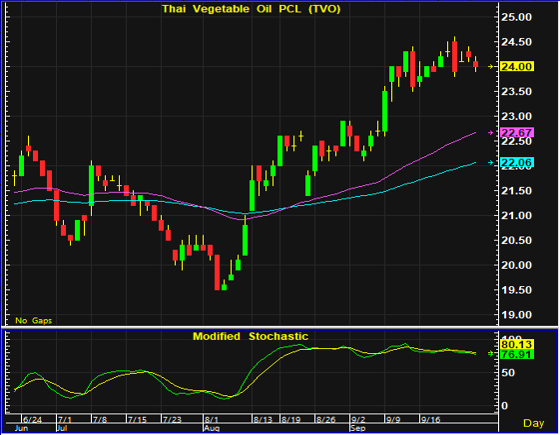Click the 19.00 price axis label
This screenshot has width=560, height=435.
[x=516, y=315]
